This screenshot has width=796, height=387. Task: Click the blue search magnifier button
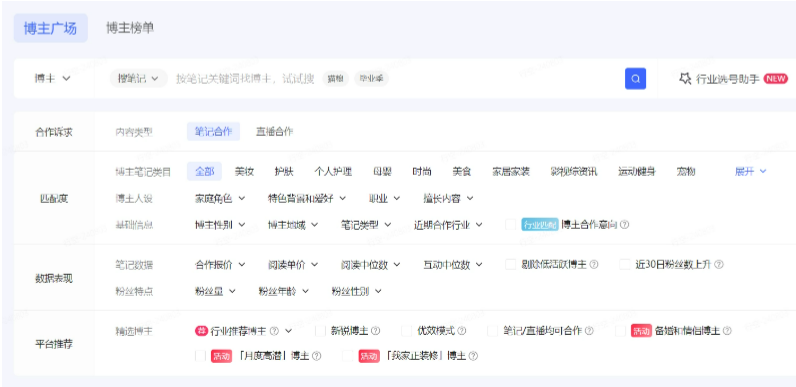(x=635, y=79)
